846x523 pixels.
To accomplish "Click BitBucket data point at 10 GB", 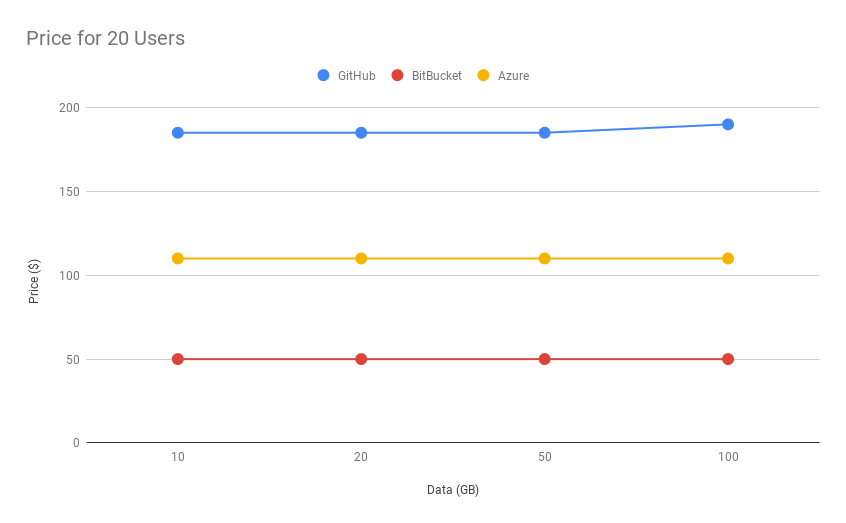I will click(178, 359).
